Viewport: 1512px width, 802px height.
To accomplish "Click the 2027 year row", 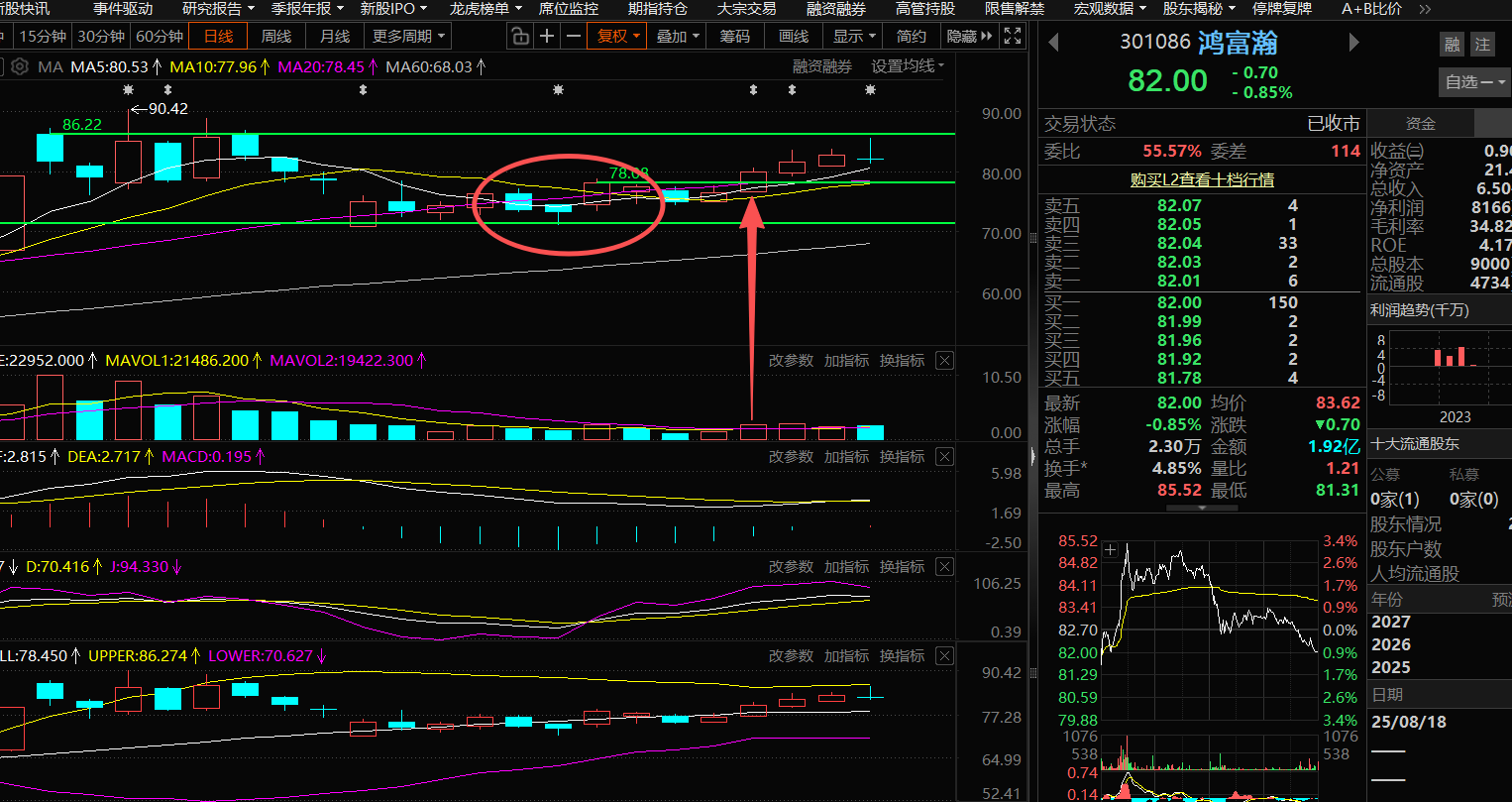I will 1441,623.
